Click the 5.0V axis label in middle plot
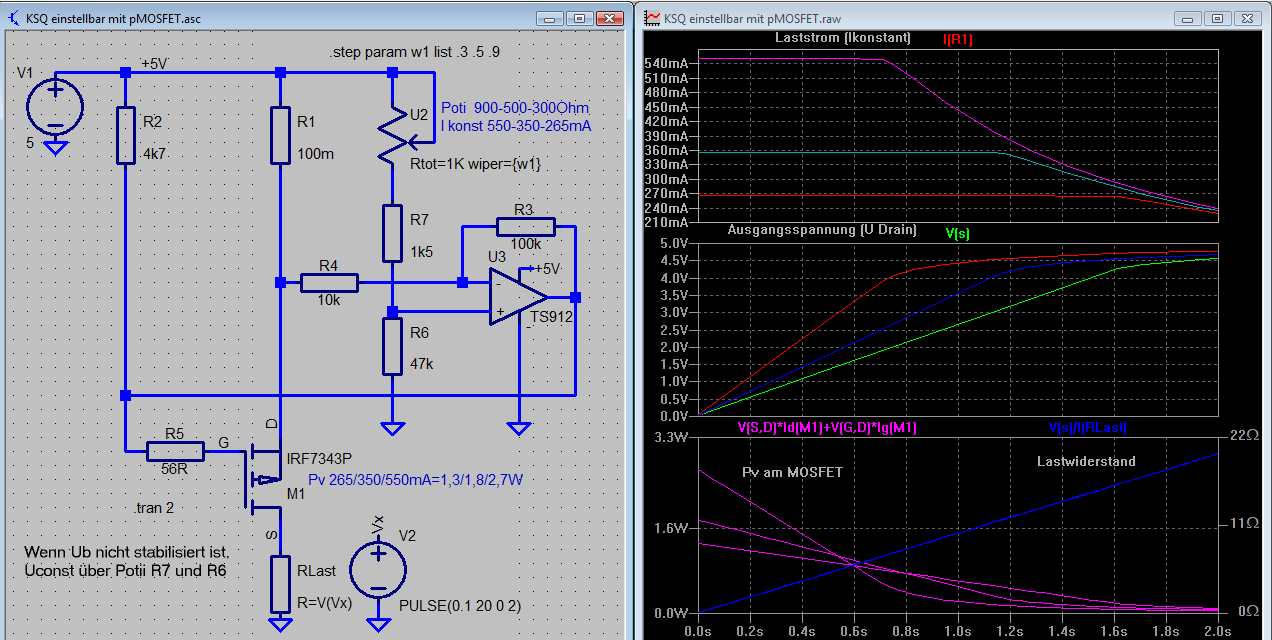Screen dimensions: 1272x640 pyautogui.click(x=675, y=243)
